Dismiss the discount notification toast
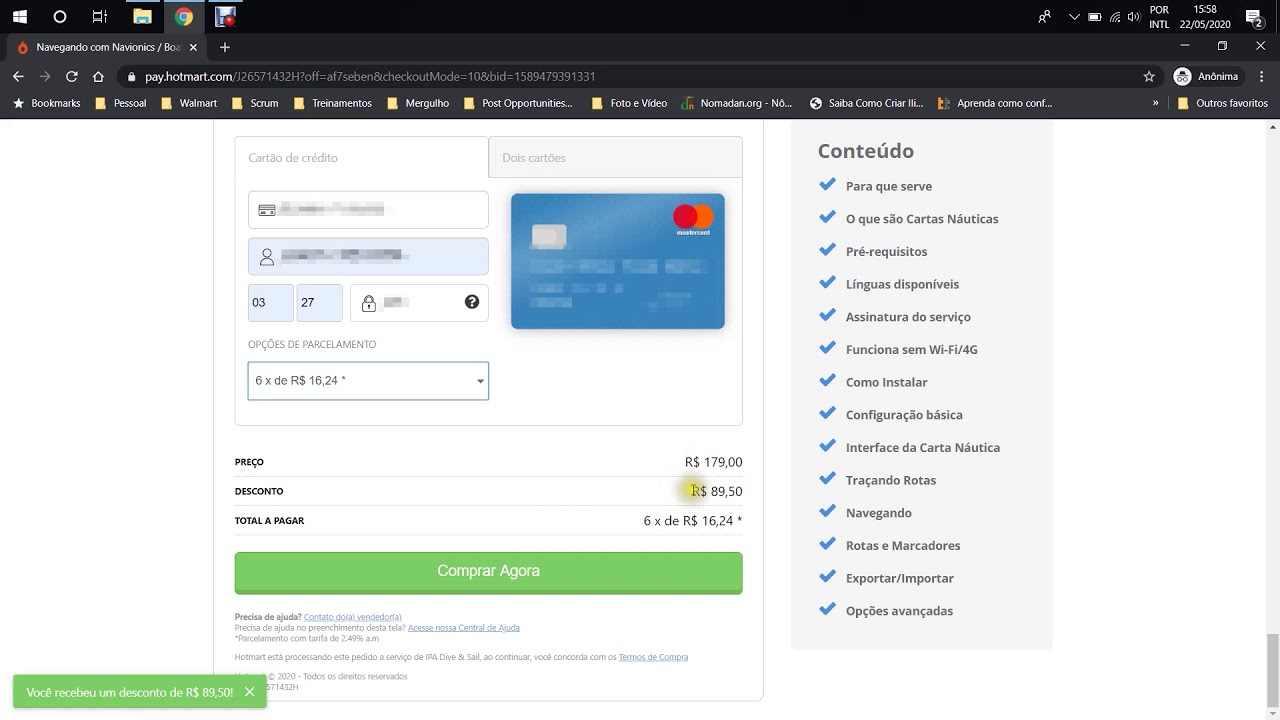The width and height of the screenshot is (1280, 720). 249,692
